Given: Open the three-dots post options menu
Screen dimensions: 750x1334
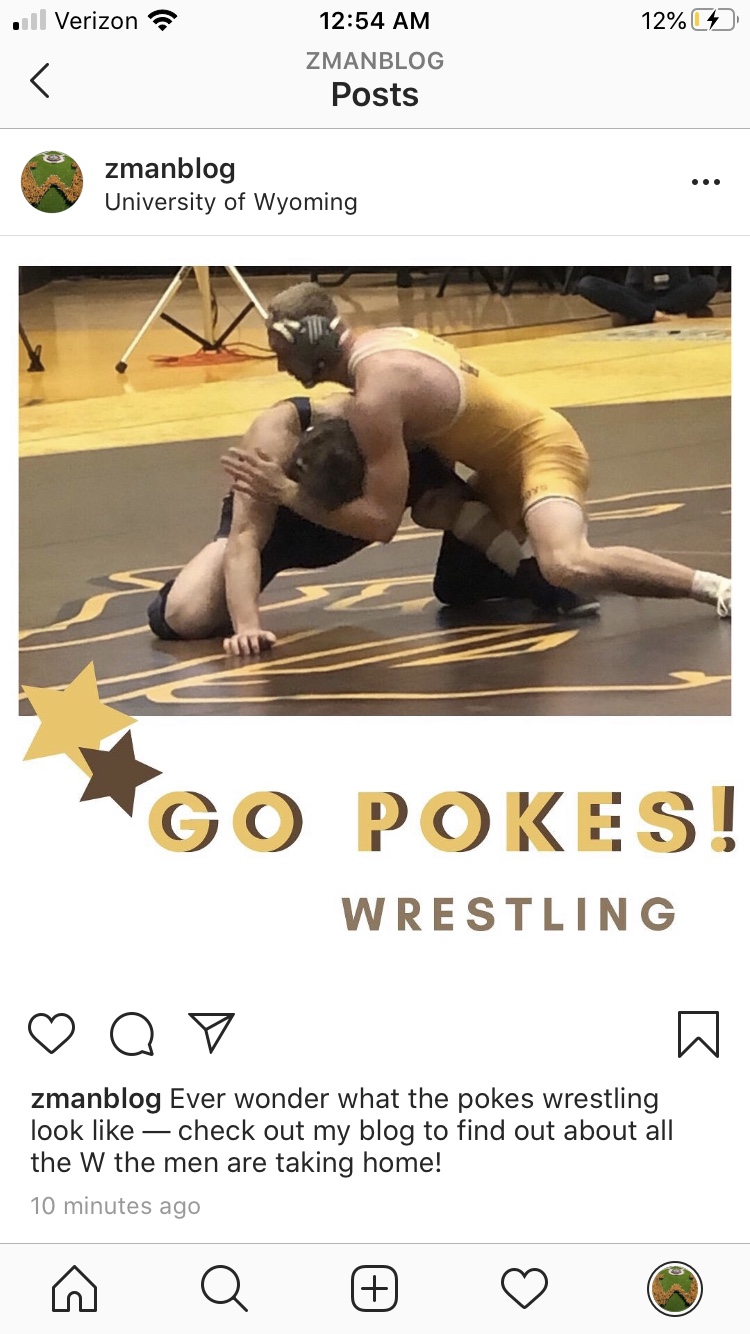Looking at the screenshot, I should [x=705, y=182].
